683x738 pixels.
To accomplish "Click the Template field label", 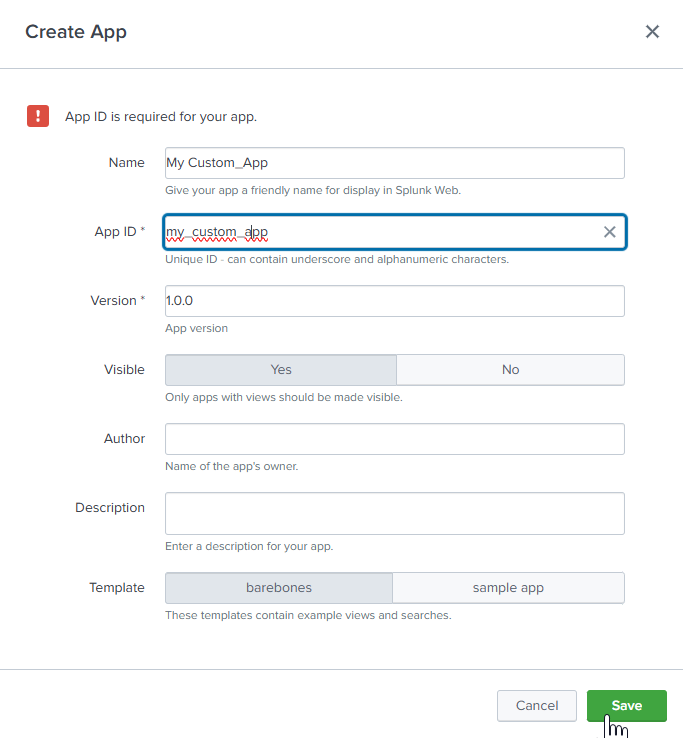I will [116, 588].
